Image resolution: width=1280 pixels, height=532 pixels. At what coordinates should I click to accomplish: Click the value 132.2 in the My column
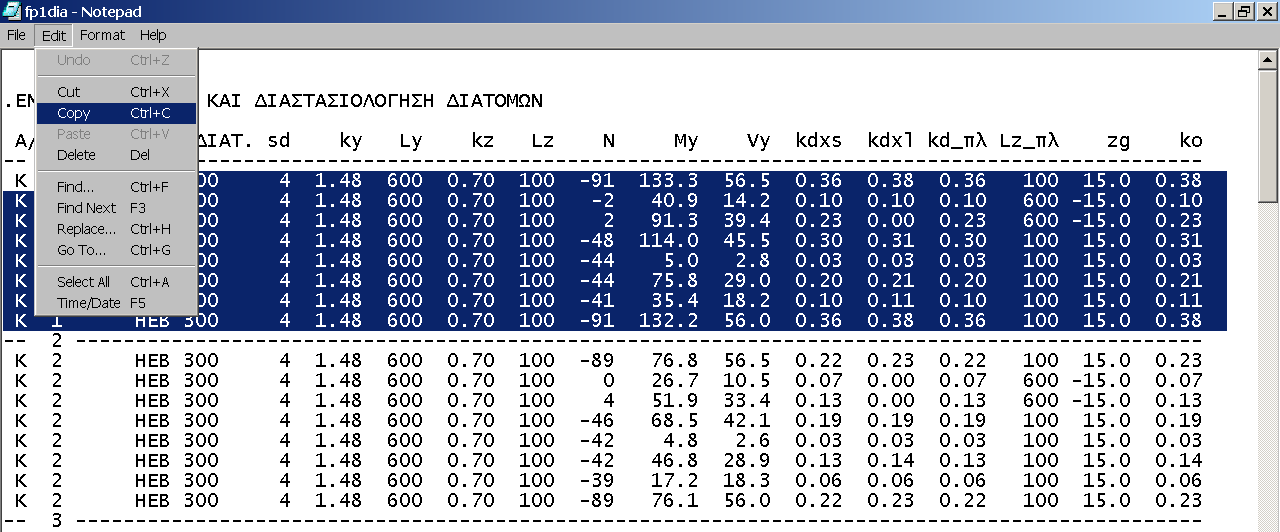coord(668,321)
